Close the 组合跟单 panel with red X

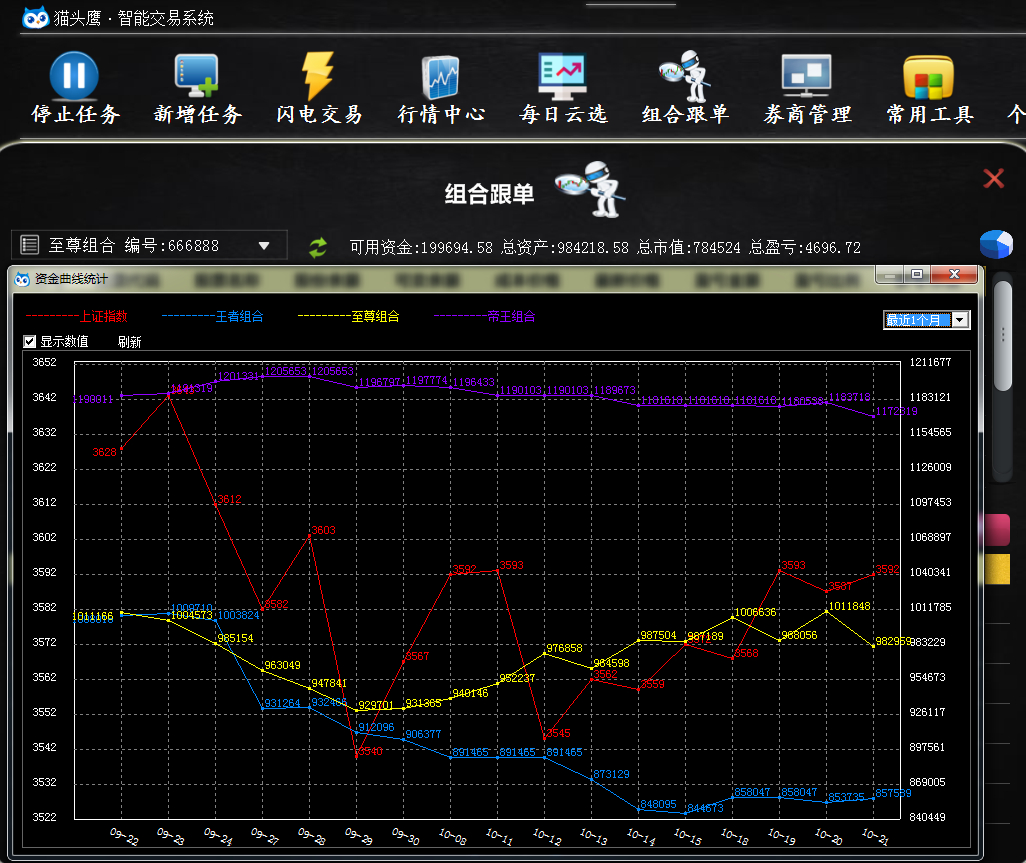point(993,179)
